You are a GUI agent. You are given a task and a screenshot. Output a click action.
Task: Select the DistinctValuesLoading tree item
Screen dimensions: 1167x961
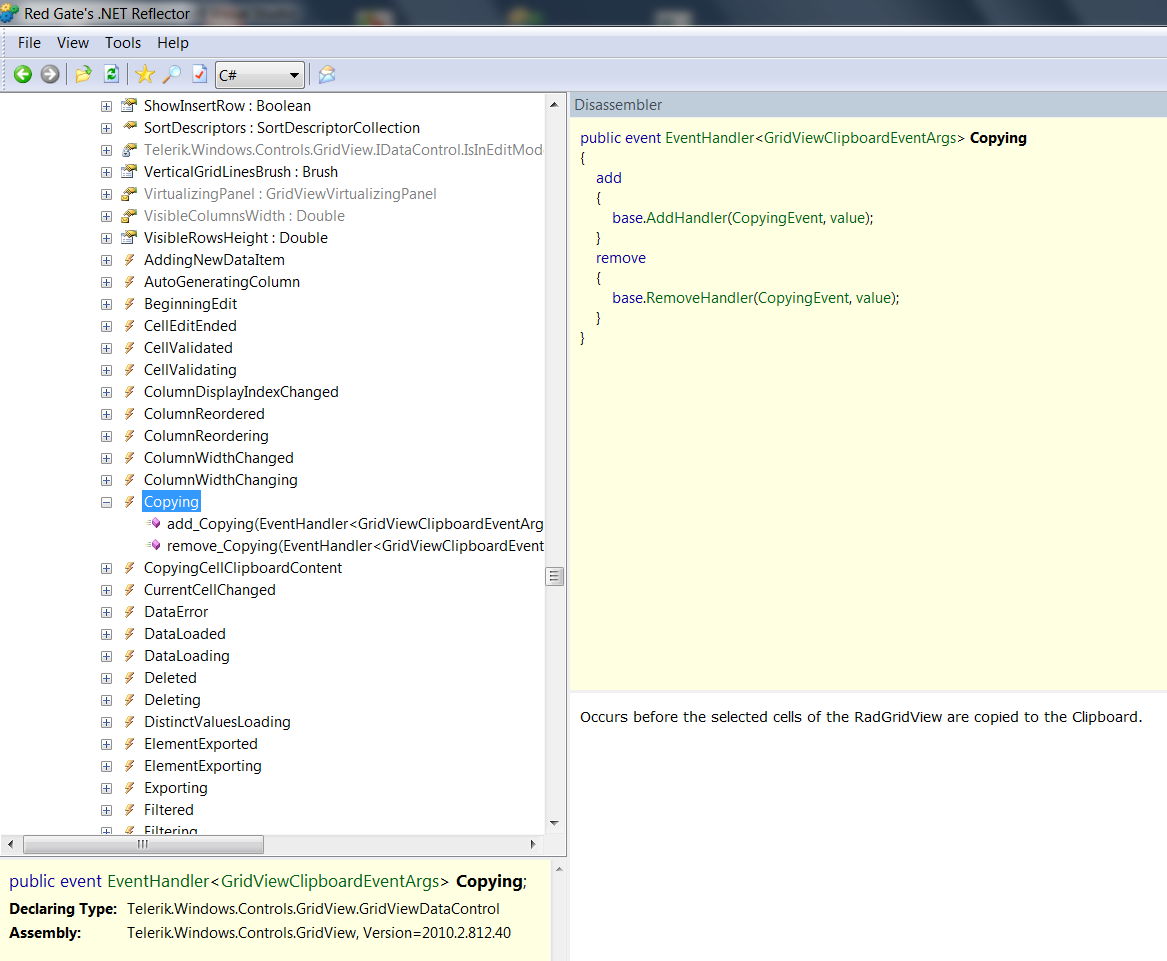coord(217,722)
